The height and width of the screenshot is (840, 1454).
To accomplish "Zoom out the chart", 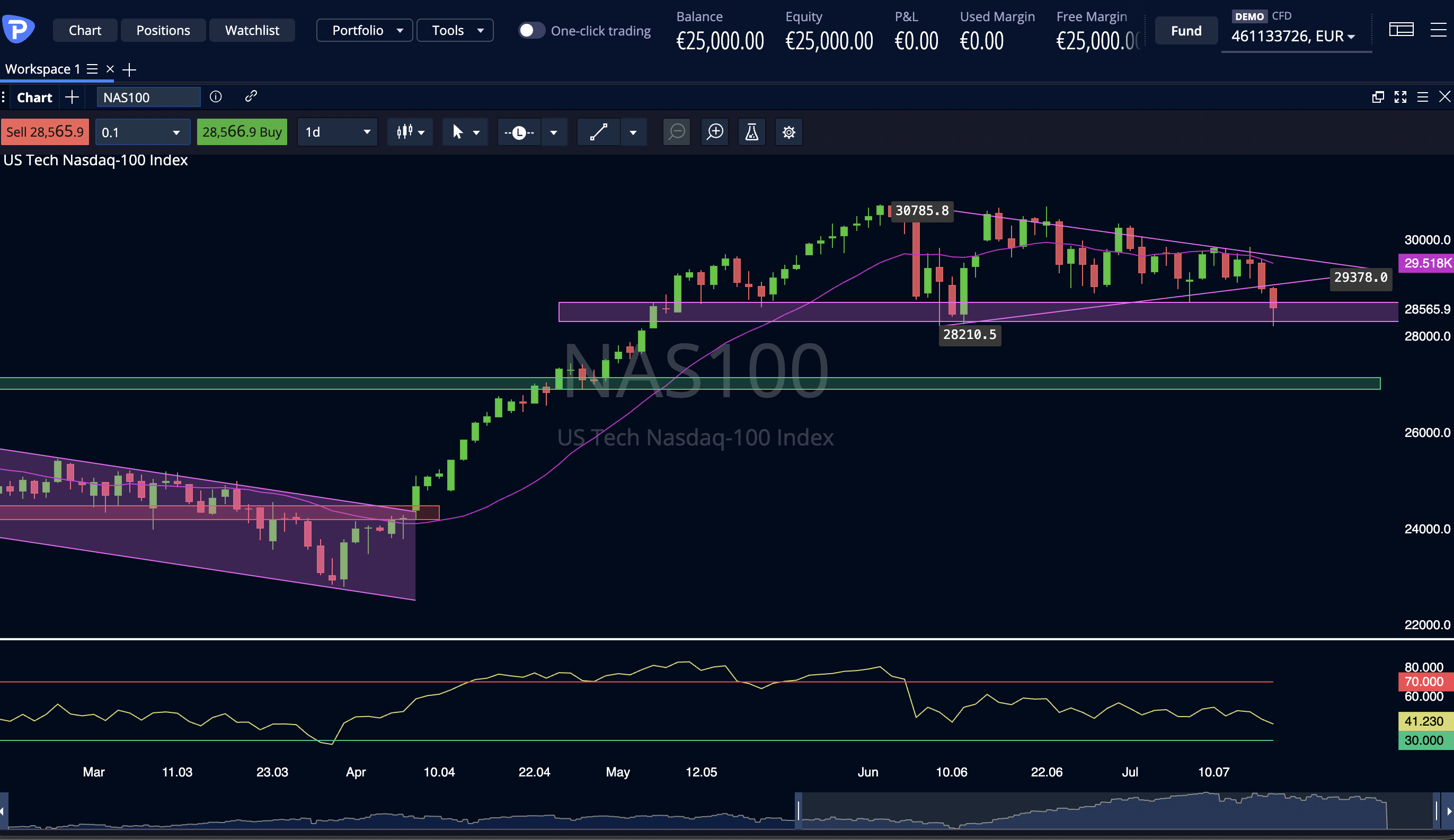I will tap(677, 132).
